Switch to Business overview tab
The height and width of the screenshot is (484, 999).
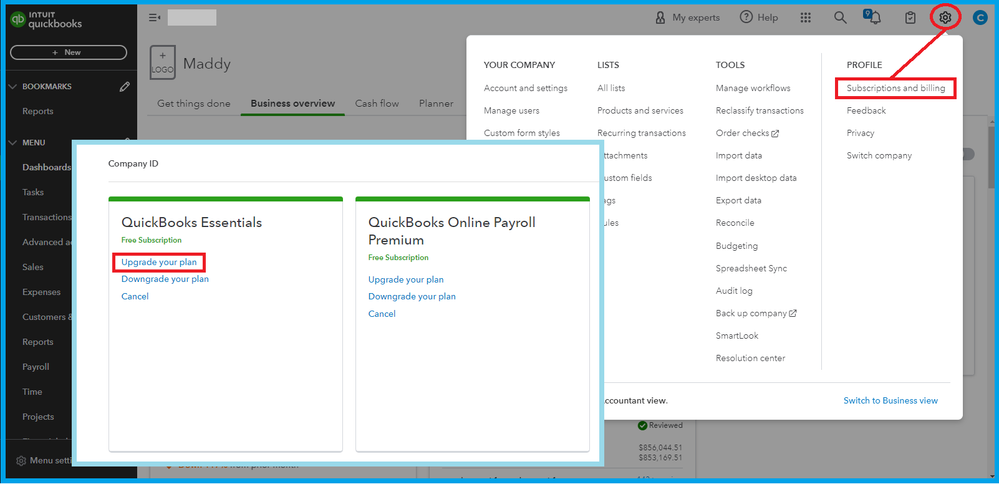coord(292,103)
